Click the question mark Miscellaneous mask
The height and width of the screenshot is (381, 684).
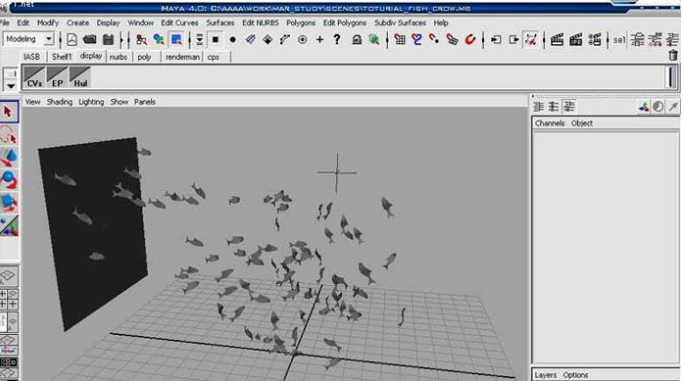tap(337, 40)
